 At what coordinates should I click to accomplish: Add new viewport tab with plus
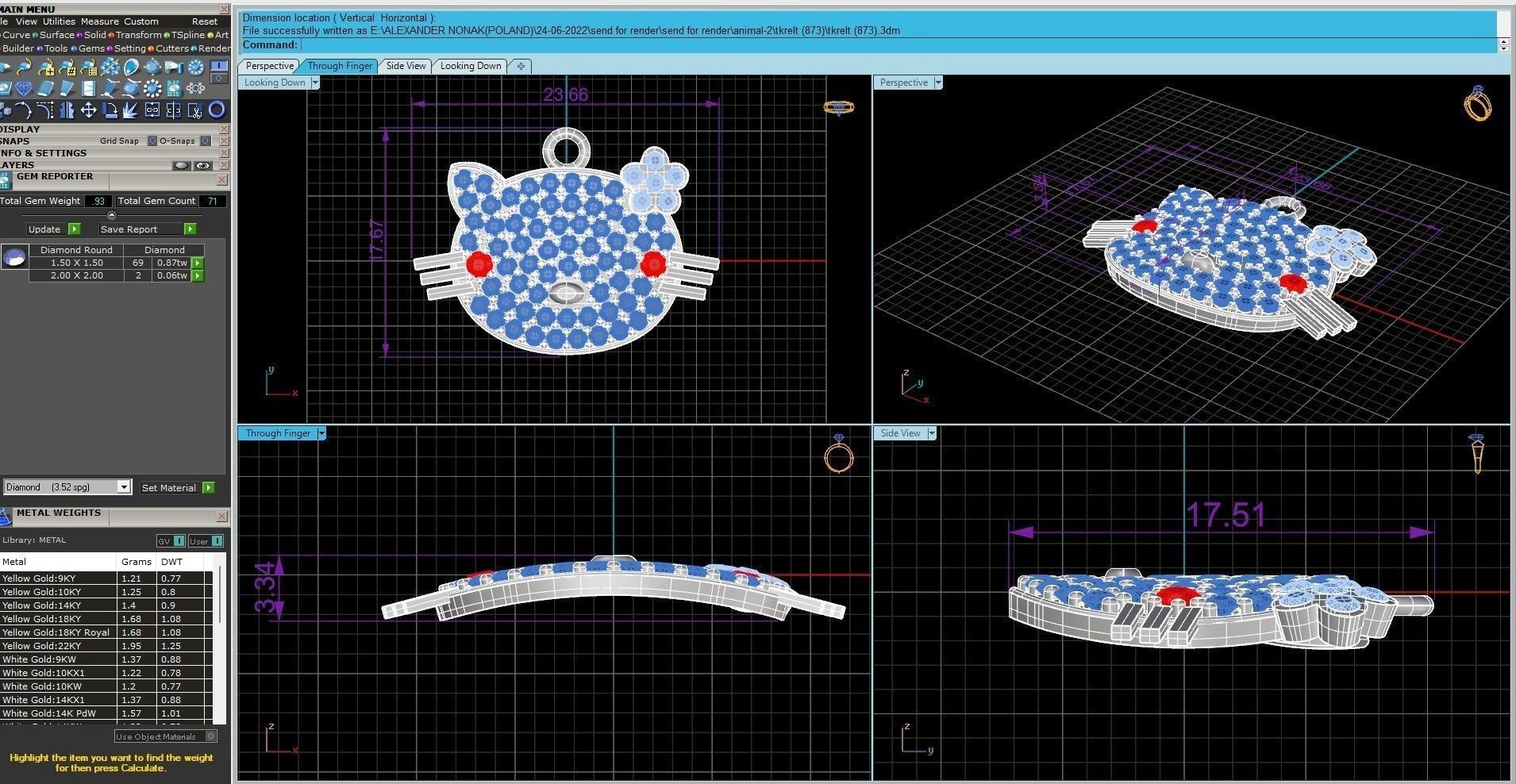521,66
